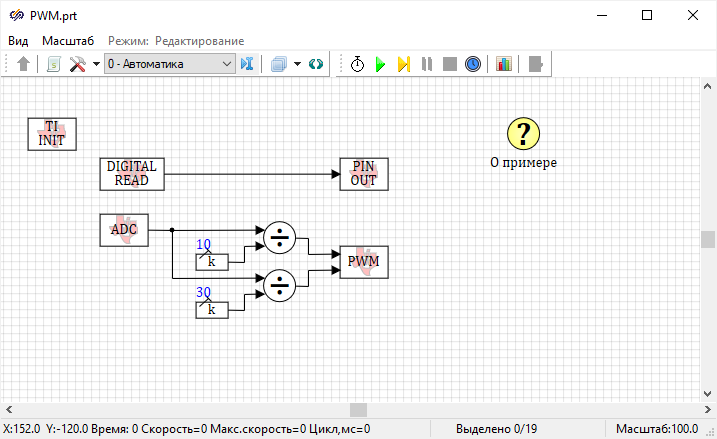717x439 pixels.
Task: Select the PWM block on canvas
Action: 364,262
